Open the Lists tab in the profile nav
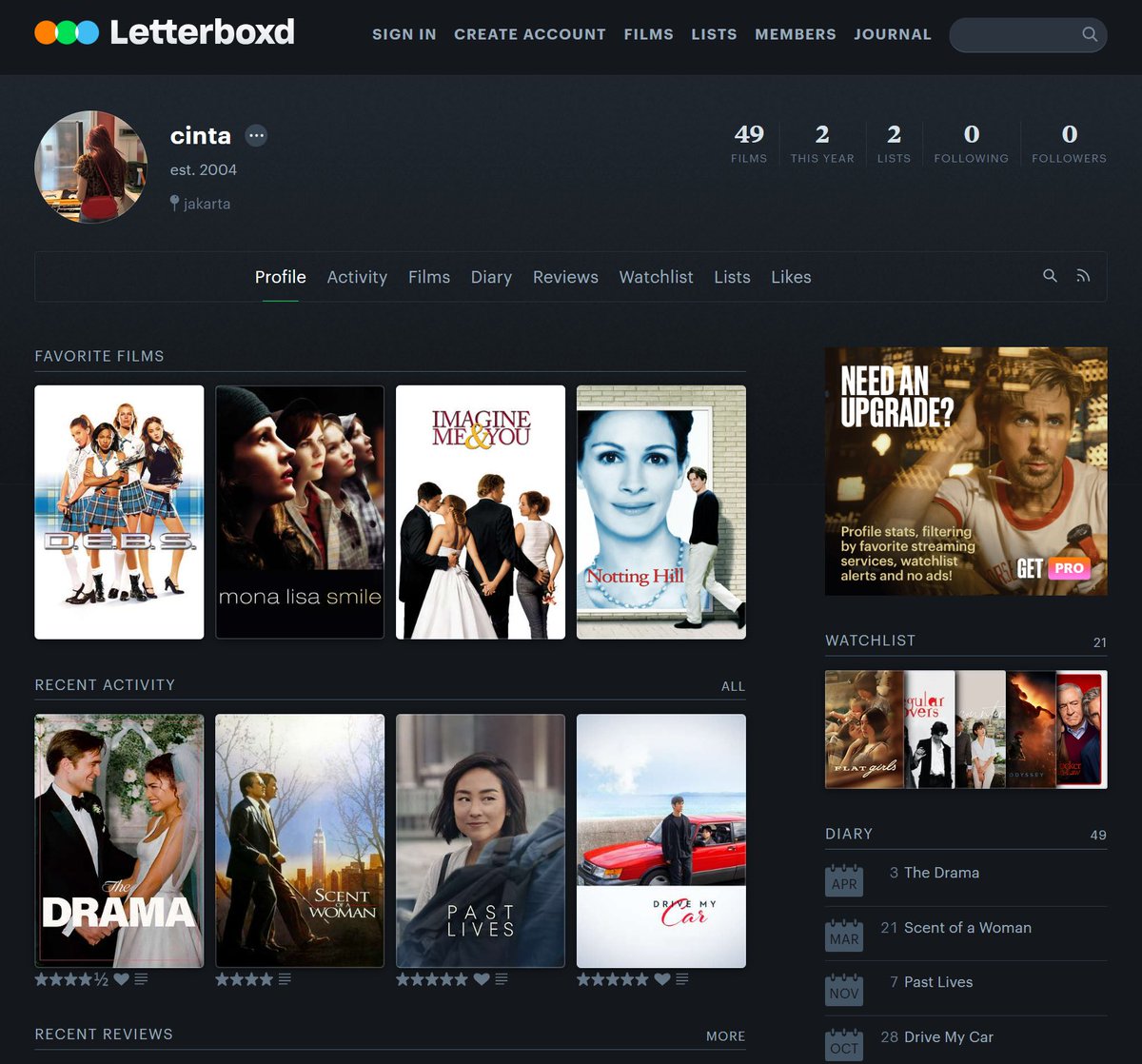Viewport: 1142px width, 1064px height. coord(732,277)
